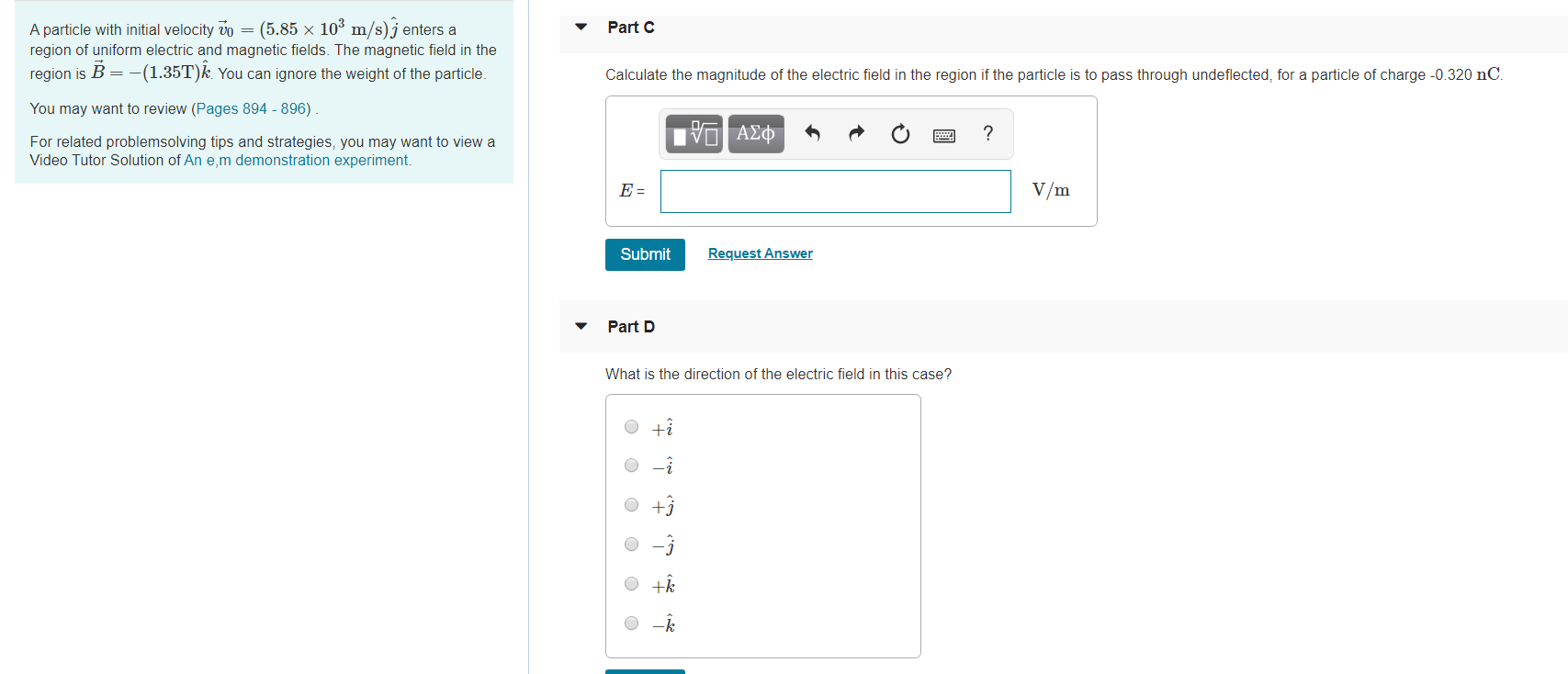Select the -k direction option
This screenshot has width=1568, height=674.
tap(631, 623)
